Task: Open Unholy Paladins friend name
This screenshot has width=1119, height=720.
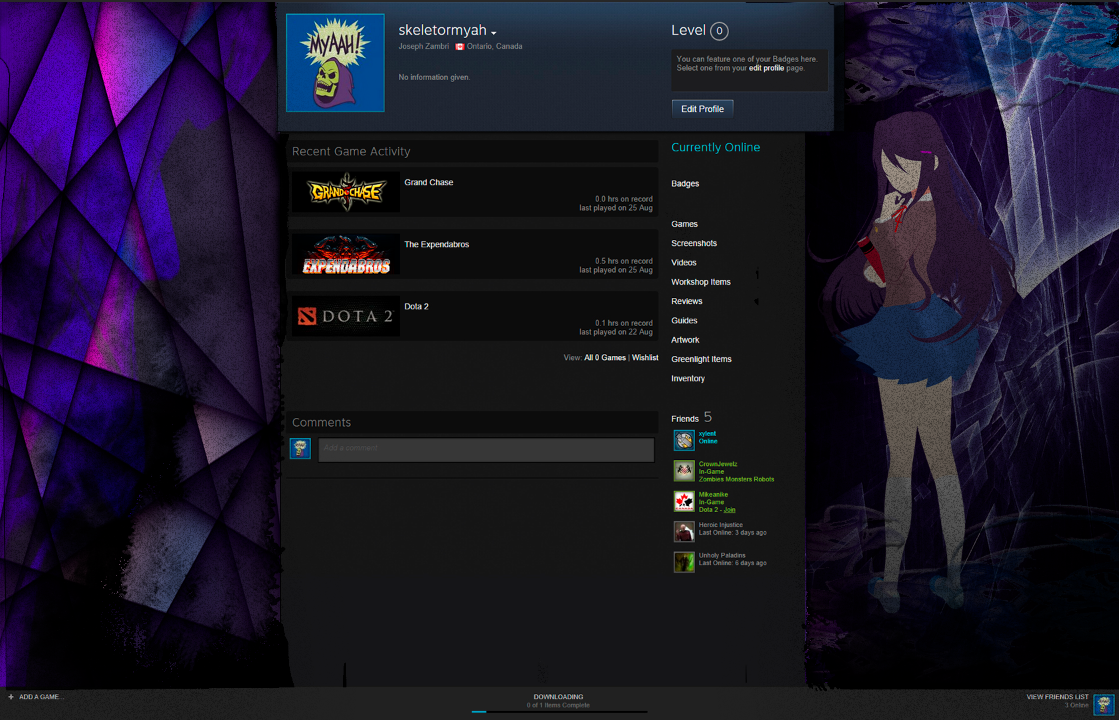Action: coord(721,556)
